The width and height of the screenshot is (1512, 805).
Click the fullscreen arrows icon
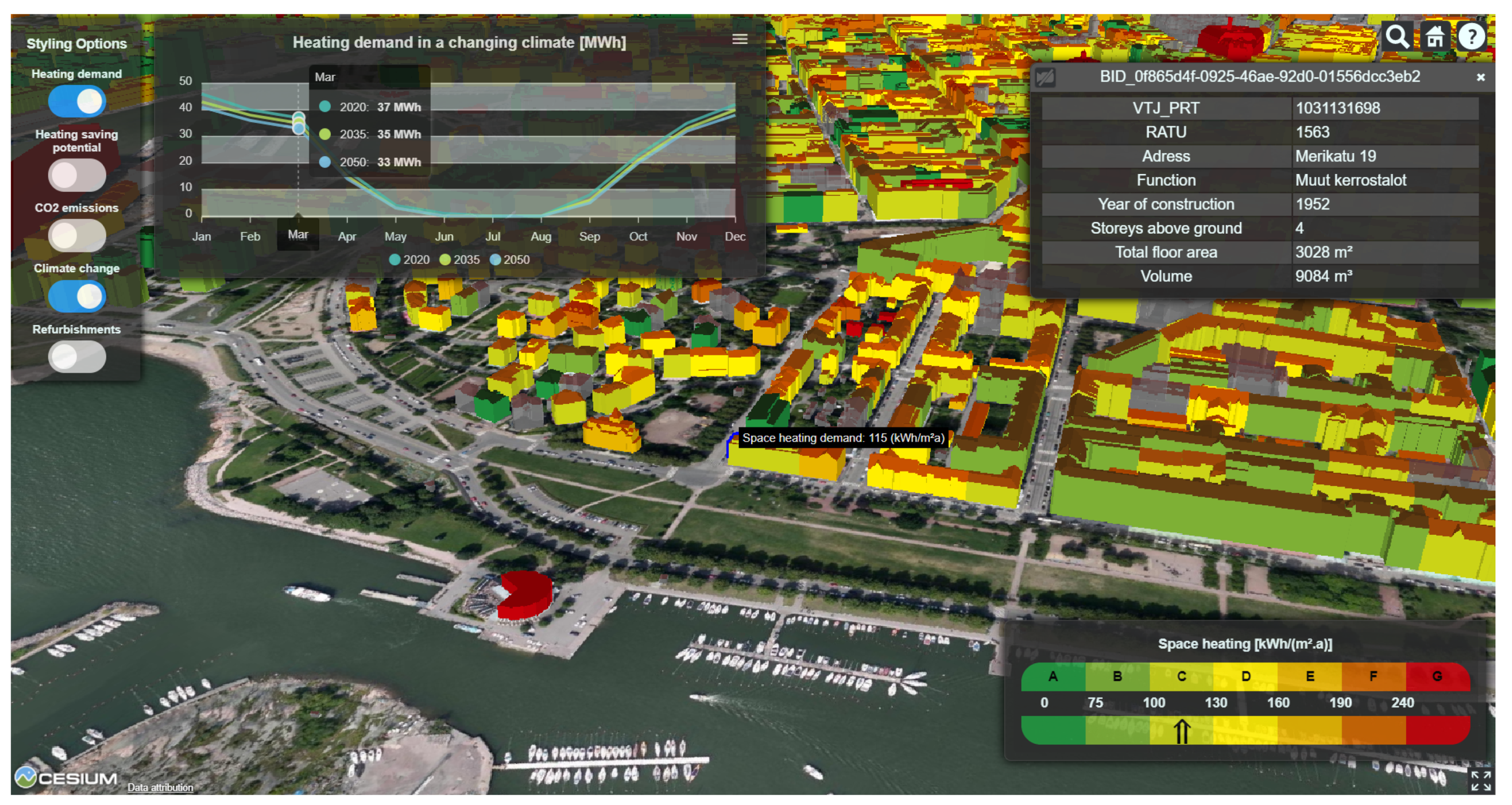[1480, 781]
